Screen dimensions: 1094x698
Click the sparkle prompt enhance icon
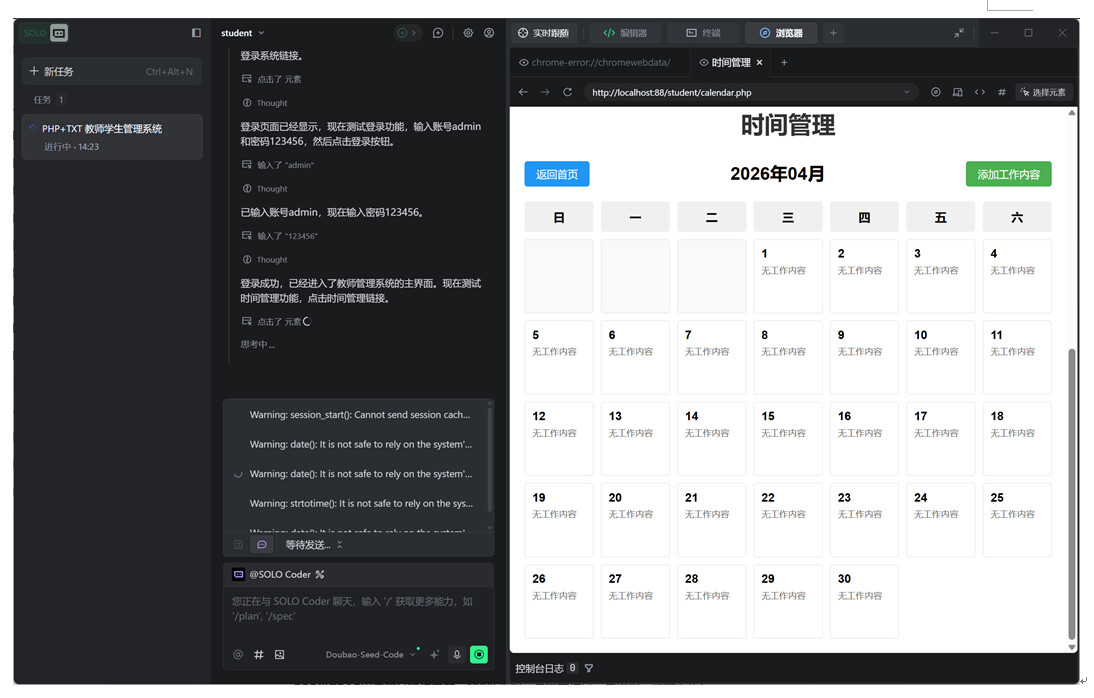pos(435,655)
